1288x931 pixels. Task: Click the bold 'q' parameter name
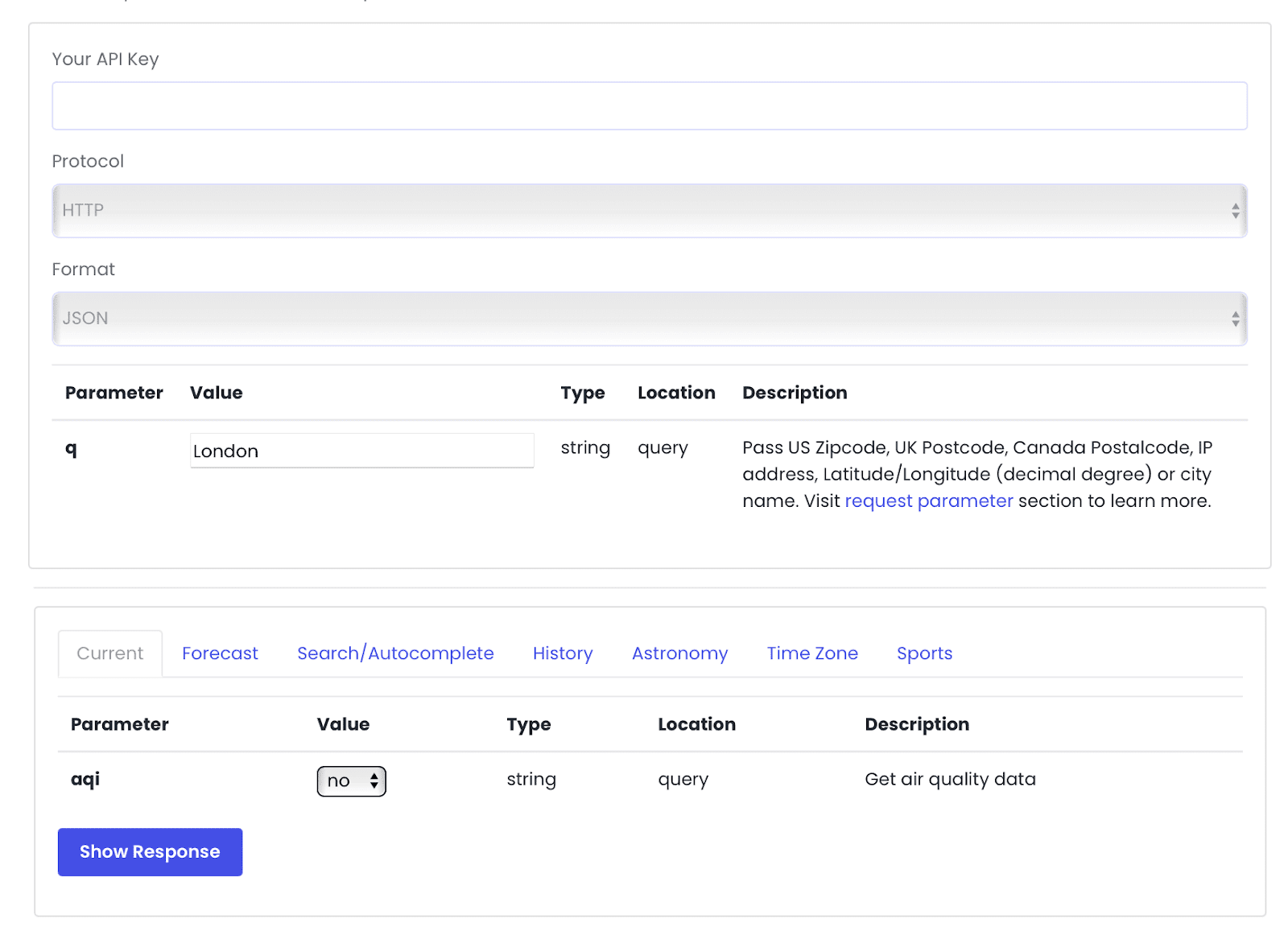point(71,450)
